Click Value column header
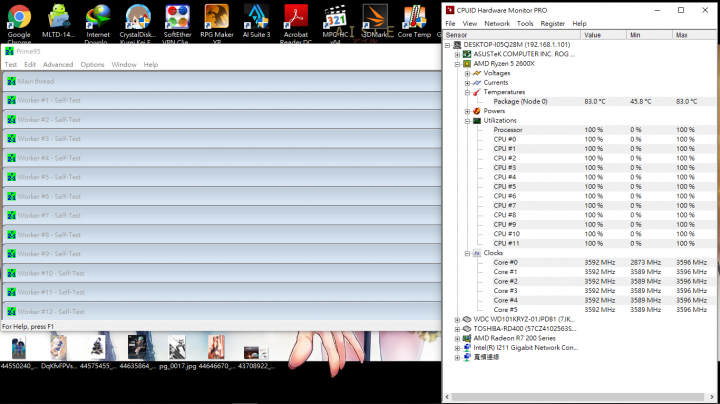Screen dimensions: 720x404 [x=603, y=35]
